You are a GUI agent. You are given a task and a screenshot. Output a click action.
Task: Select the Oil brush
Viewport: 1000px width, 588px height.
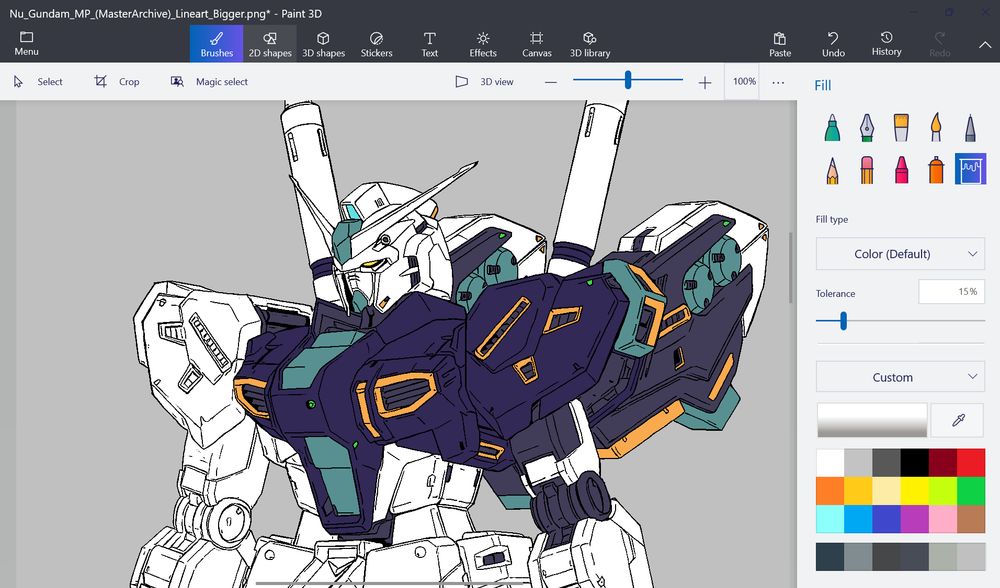(901, 127)
